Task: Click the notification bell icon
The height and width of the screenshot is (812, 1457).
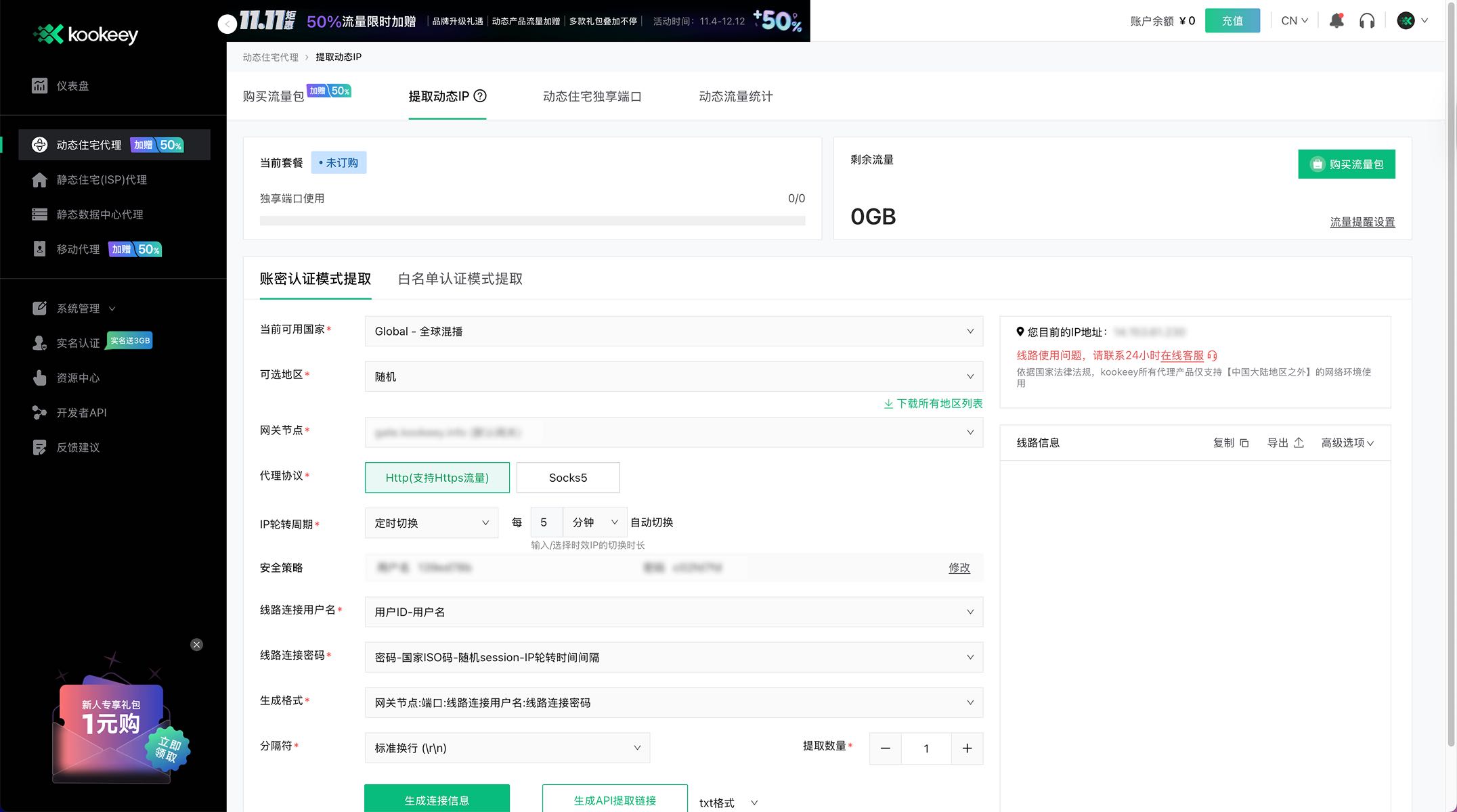Action: 1336,21
